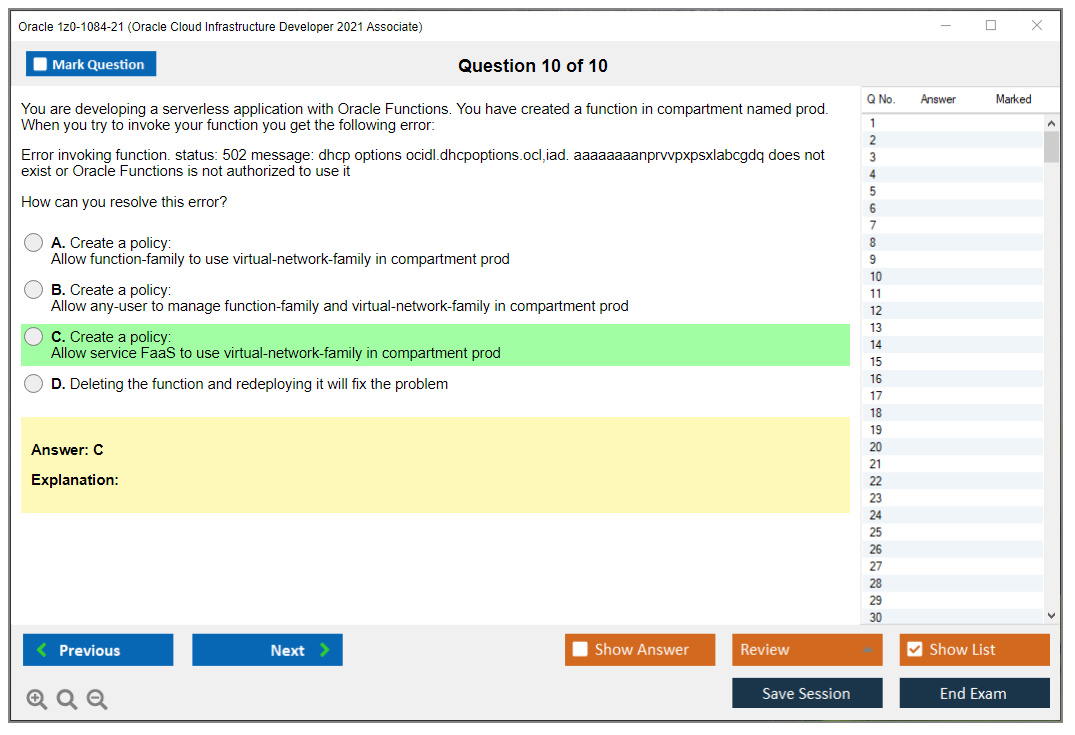Select radio button for option D
1075x735 pixels.
[33, 383]
